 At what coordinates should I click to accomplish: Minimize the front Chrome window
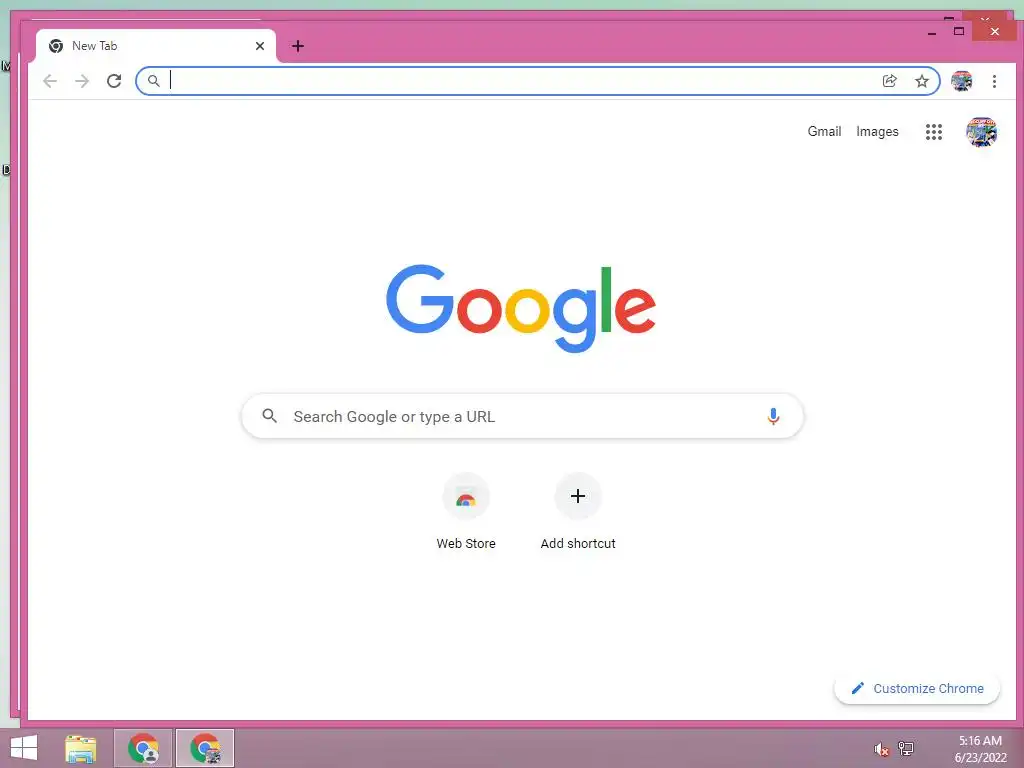(x=932, y=31)
